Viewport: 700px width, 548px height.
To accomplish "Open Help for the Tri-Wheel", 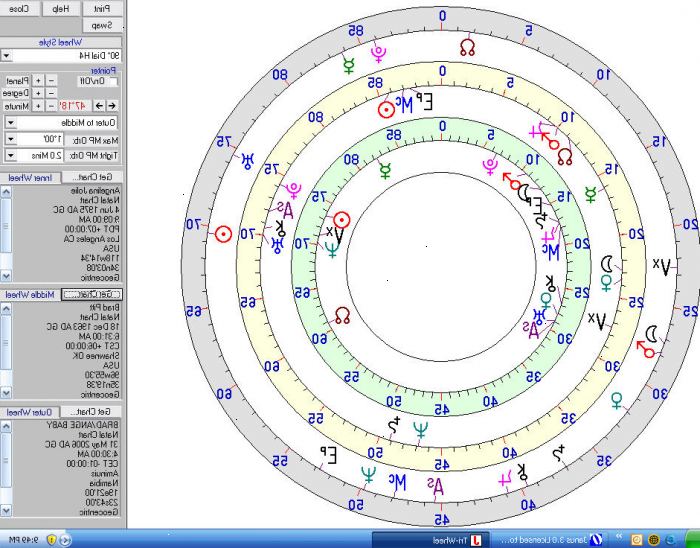I will pyautogui.click(x=62, y=8).
